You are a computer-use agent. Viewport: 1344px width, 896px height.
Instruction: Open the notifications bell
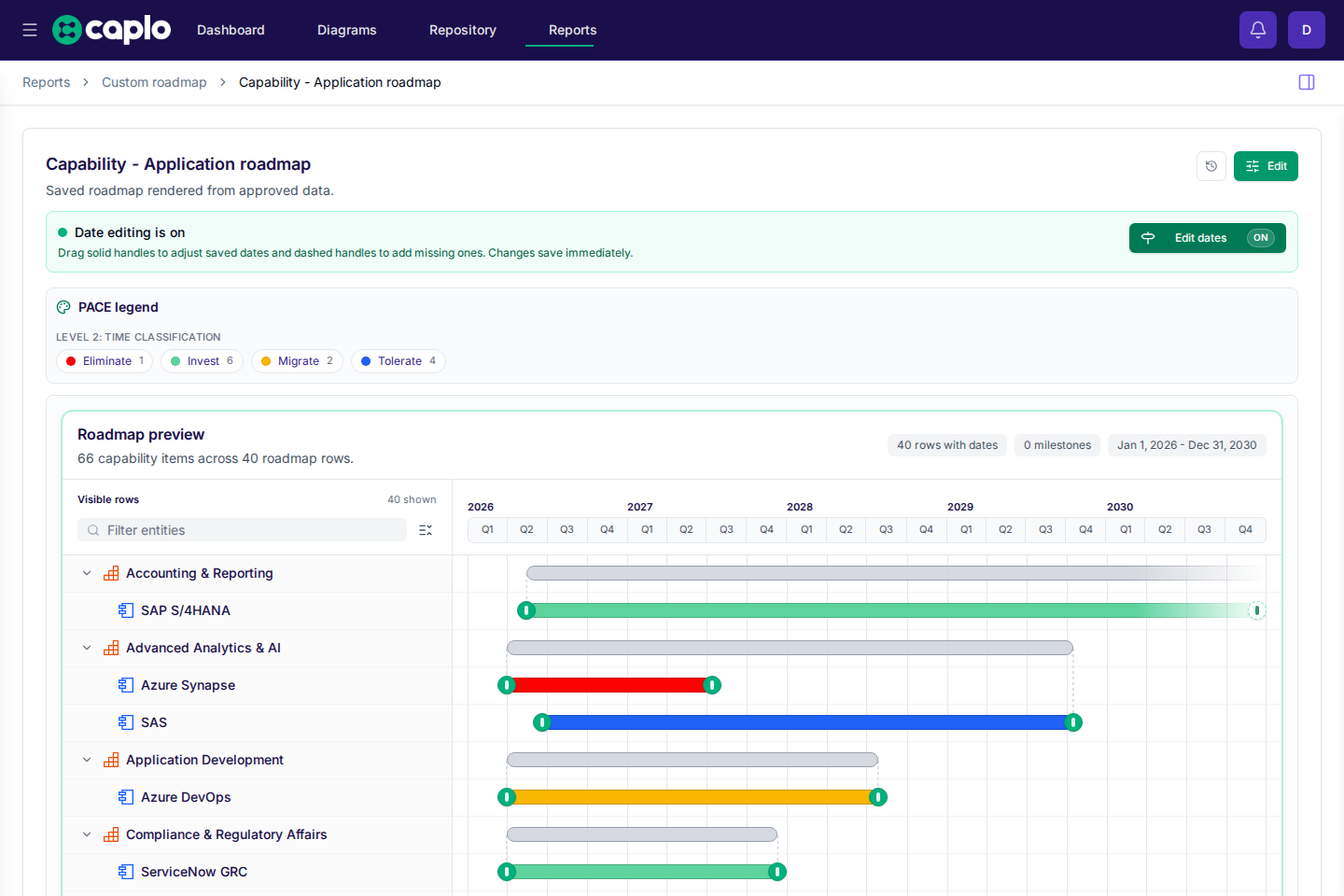tap(1258, 30)
